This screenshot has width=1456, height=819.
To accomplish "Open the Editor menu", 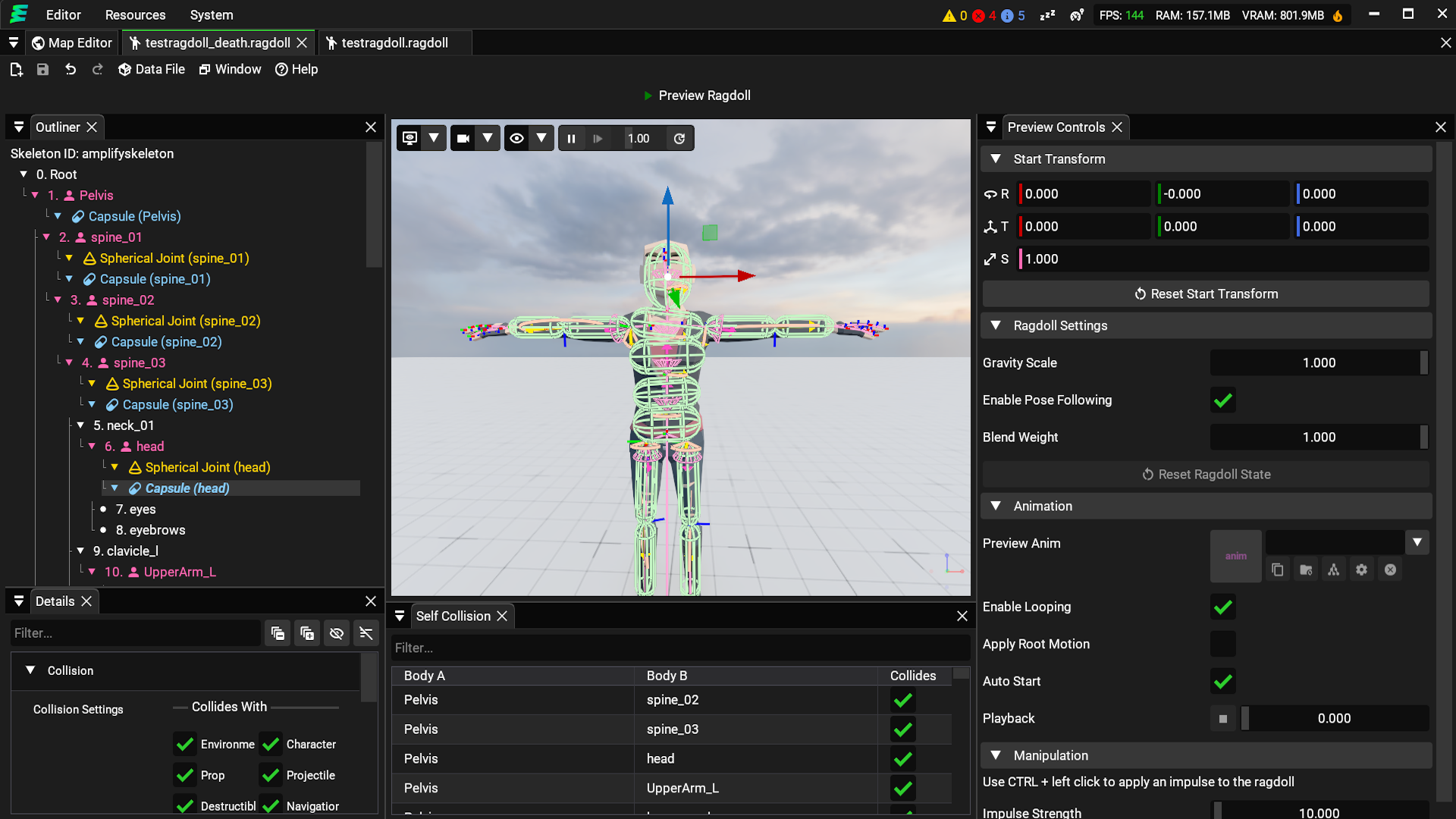I will pyautogui.click(x=64, y=15).
